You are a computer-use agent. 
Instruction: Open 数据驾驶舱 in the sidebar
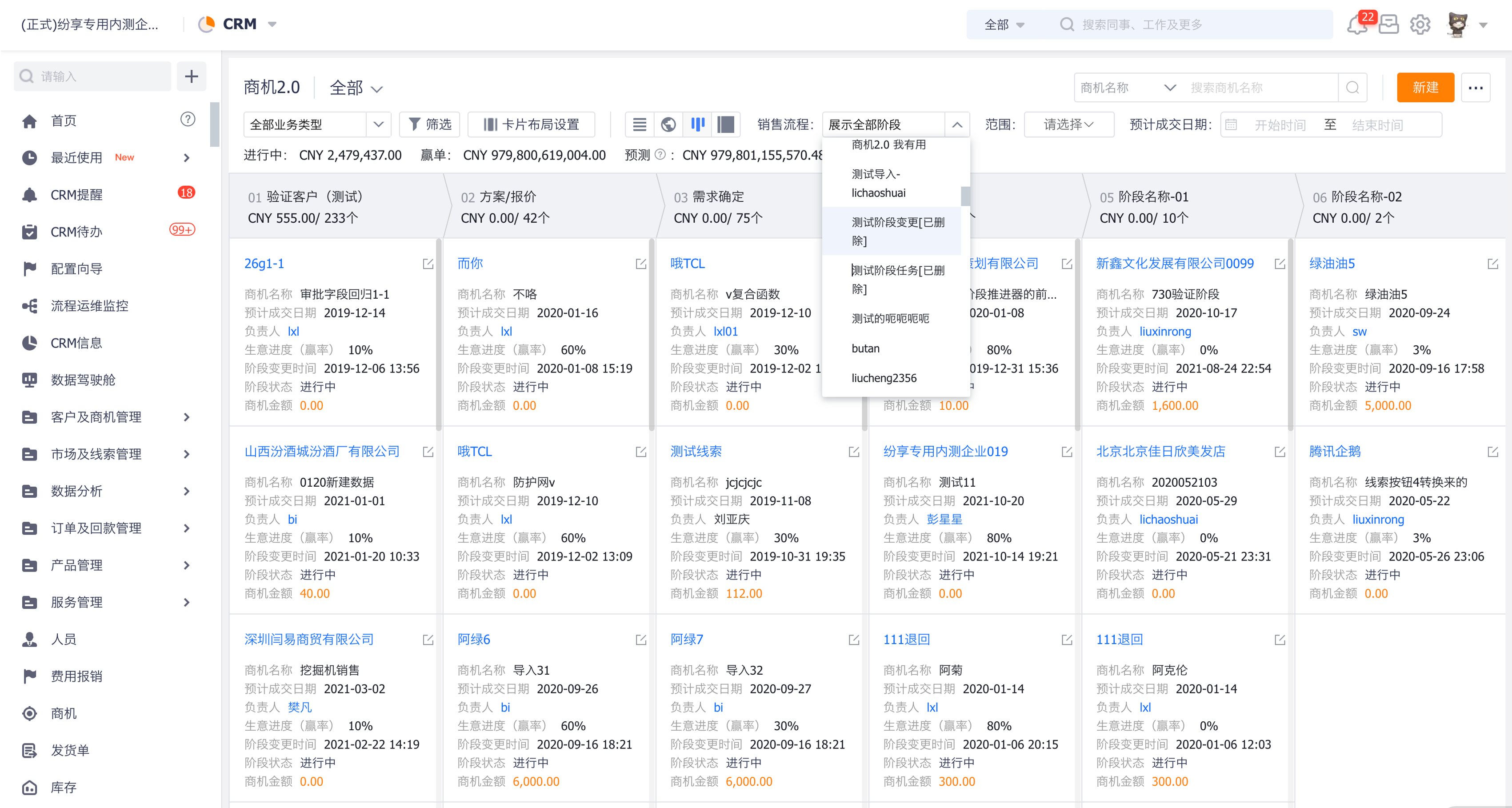coord(83,380)
